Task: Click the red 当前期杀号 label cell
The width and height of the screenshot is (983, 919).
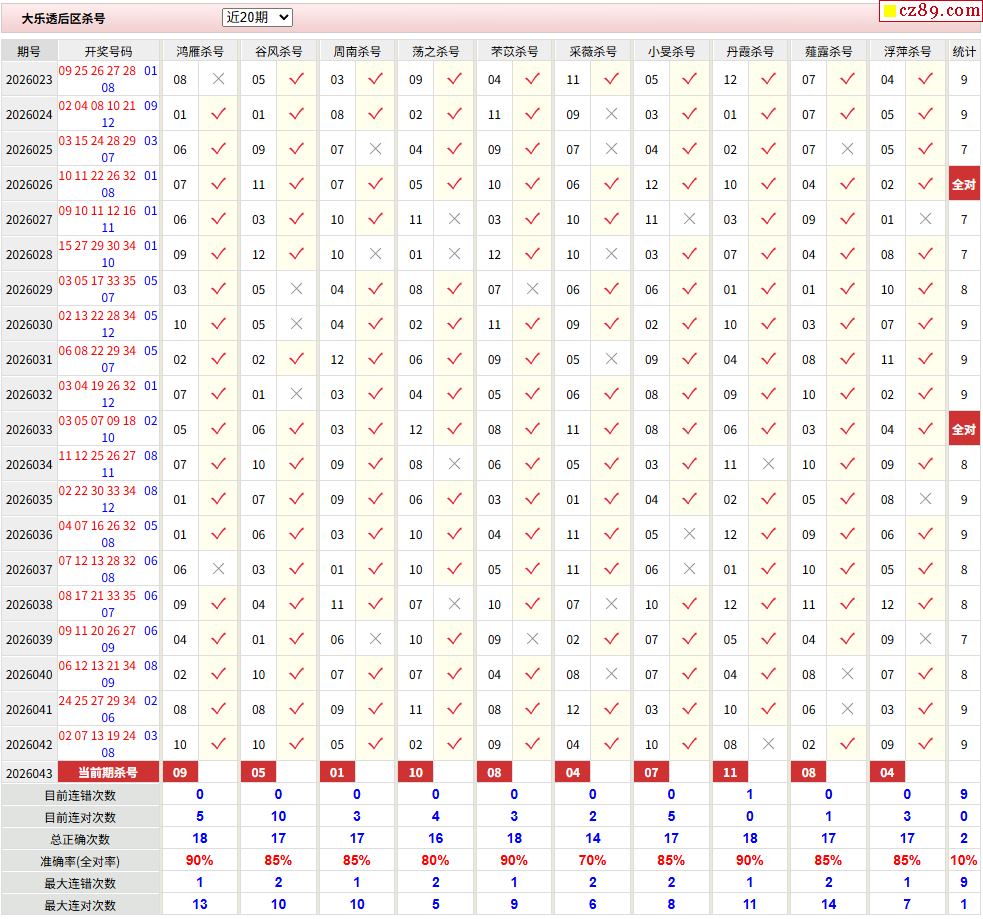Action: tap(108, 772)
